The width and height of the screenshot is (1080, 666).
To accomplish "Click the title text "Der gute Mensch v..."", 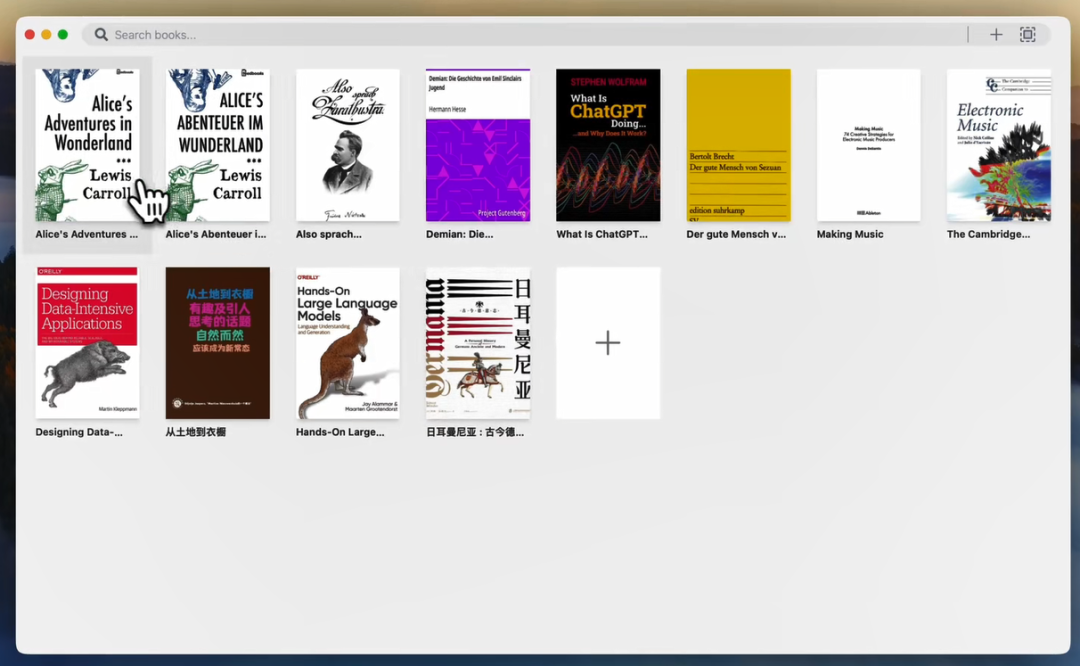I will 736,234.
